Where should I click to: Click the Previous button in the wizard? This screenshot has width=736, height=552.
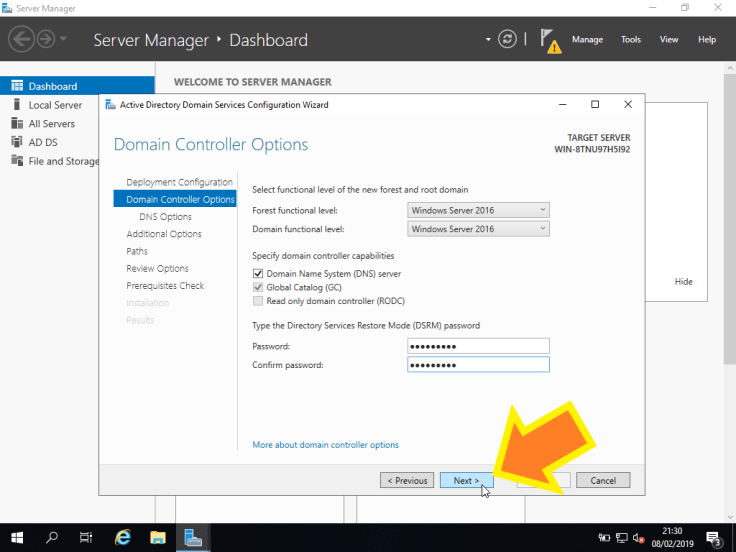pos(407,480)
